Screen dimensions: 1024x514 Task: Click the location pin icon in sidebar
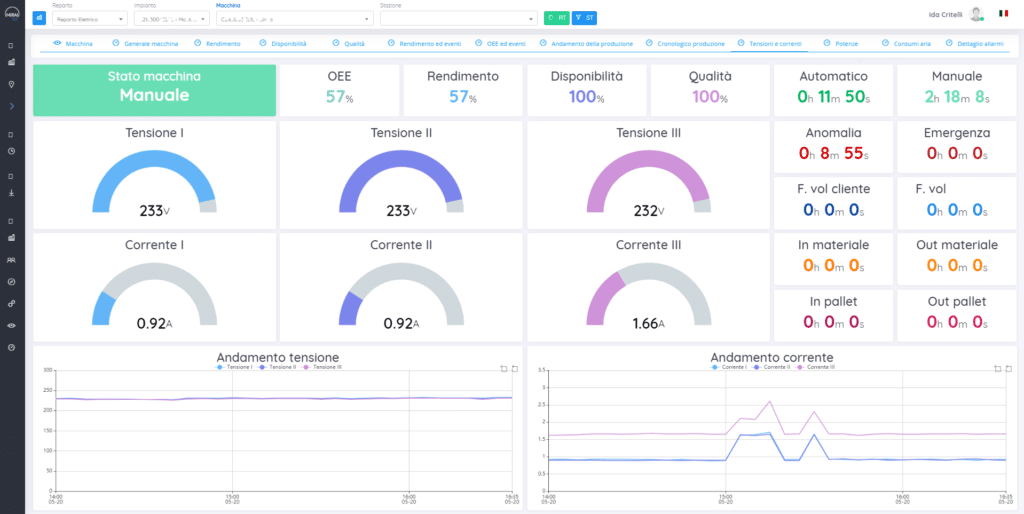(11, 84)
